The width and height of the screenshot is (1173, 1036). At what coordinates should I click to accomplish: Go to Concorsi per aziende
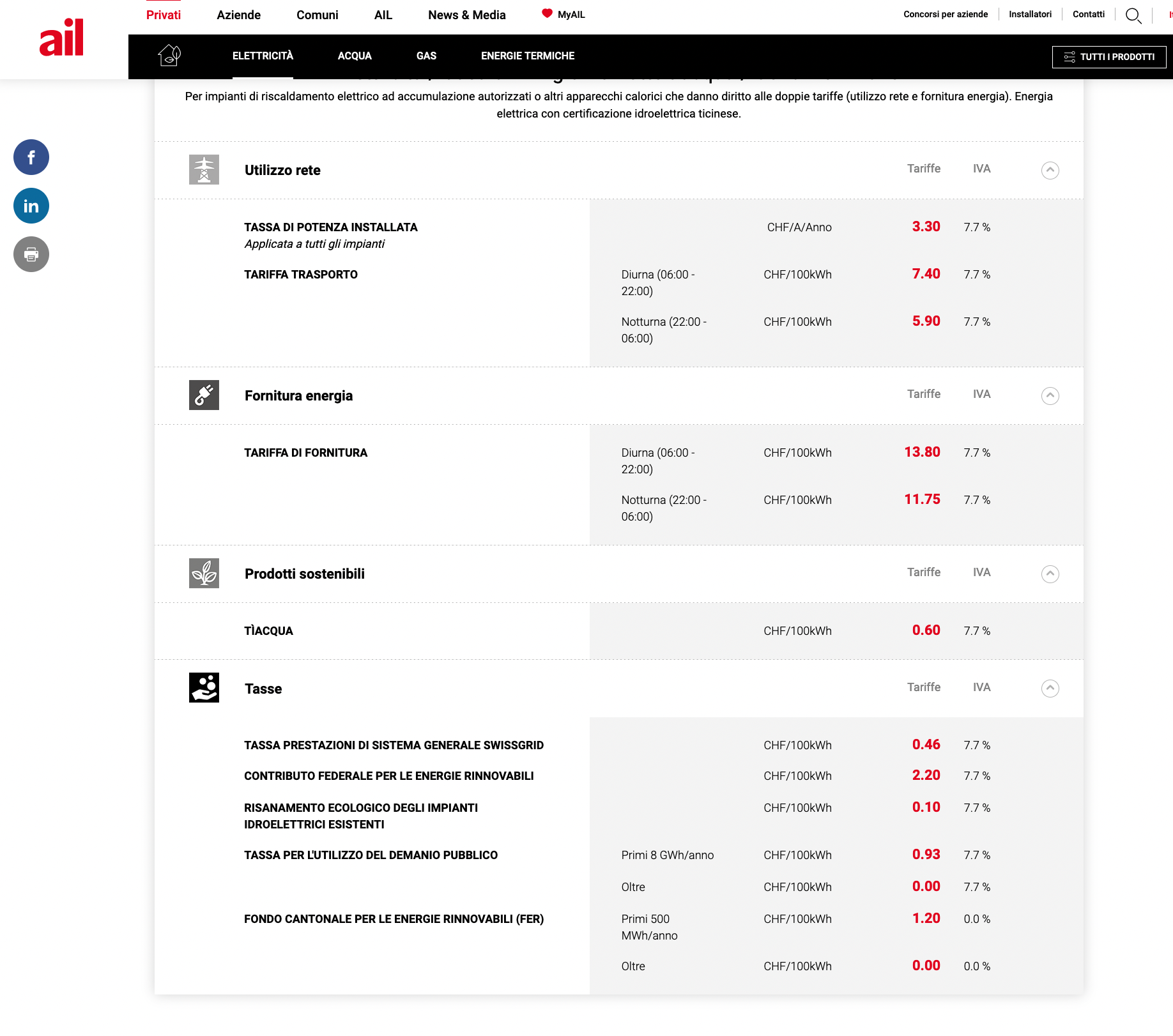click(945, 14)
